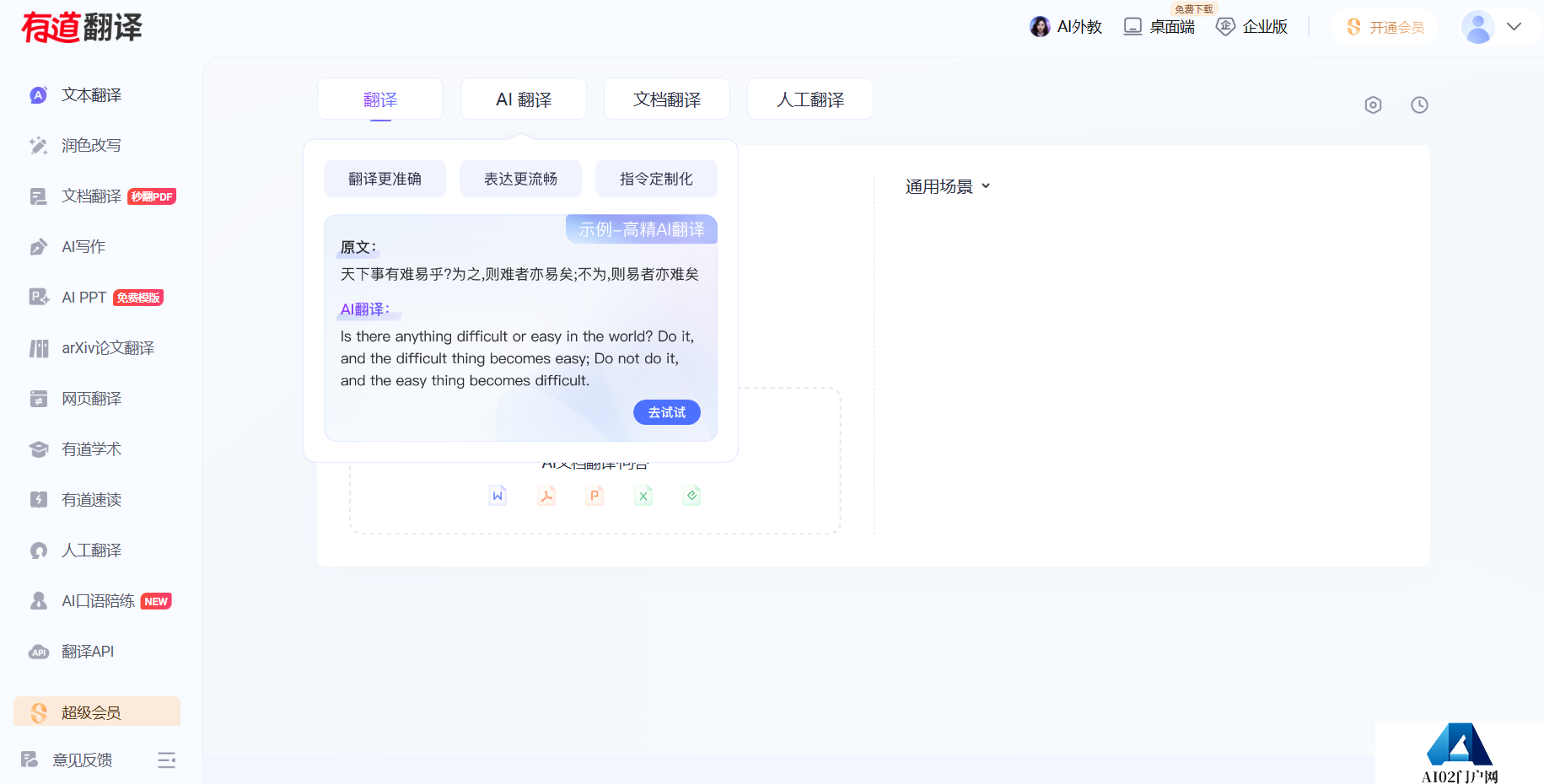The height and width of the screenshot is (784, 1544).
Task: Click the 企业版 badge icon
Action: click(1225, 27)
